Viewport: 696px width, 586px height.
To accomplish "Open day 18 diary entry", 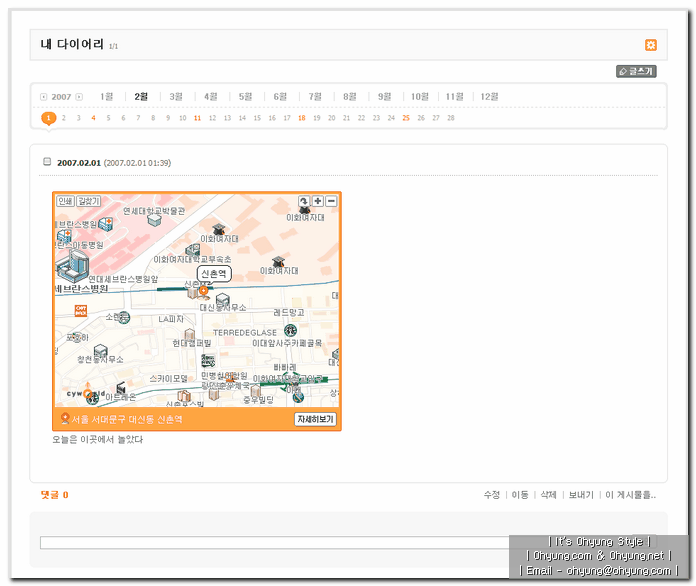I will pyautogui.click(x=301, y=118).
